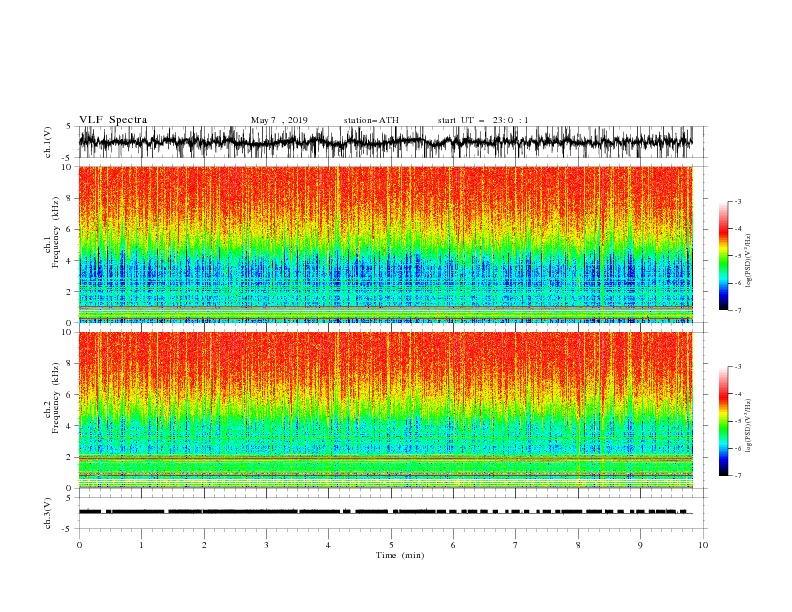Click the 'May 7 , 2019' date label
792x612 pixels.
pos(279,120)
